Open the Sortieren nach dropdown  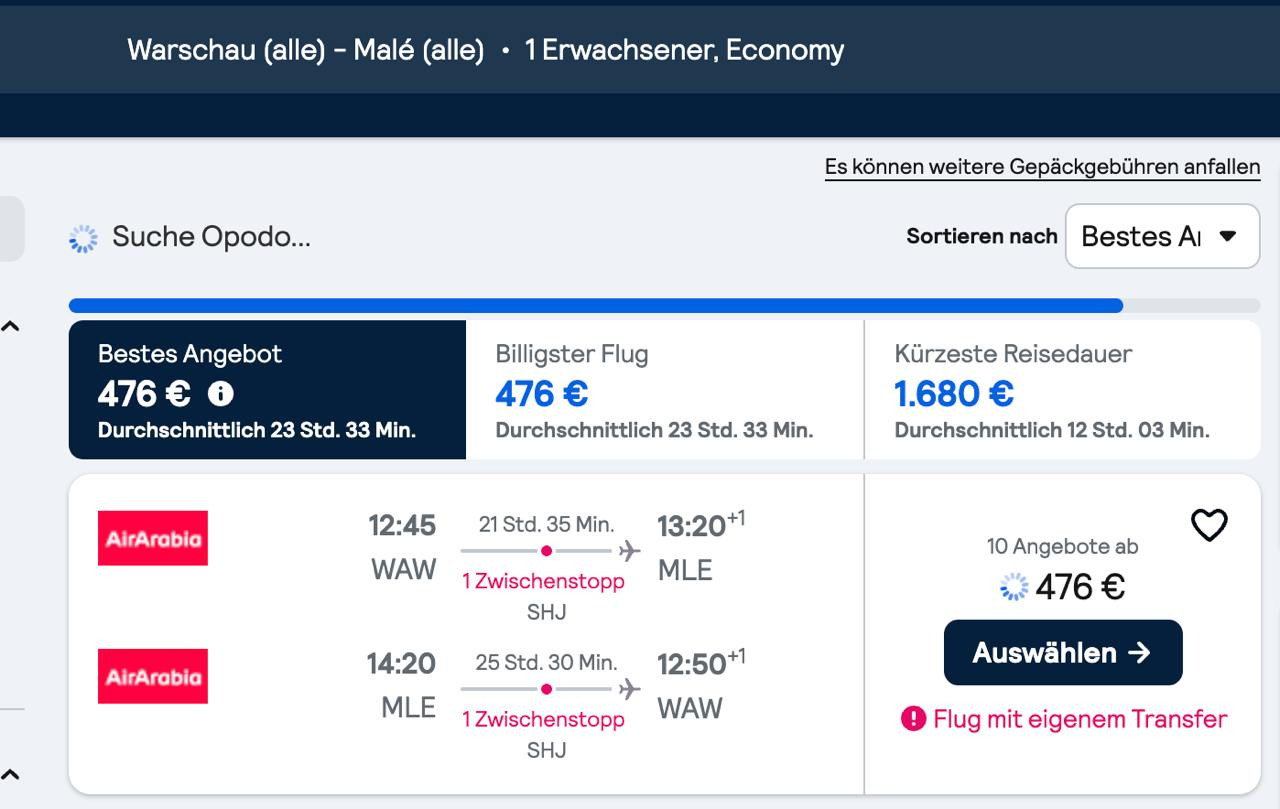click(x=1162, y=236)
